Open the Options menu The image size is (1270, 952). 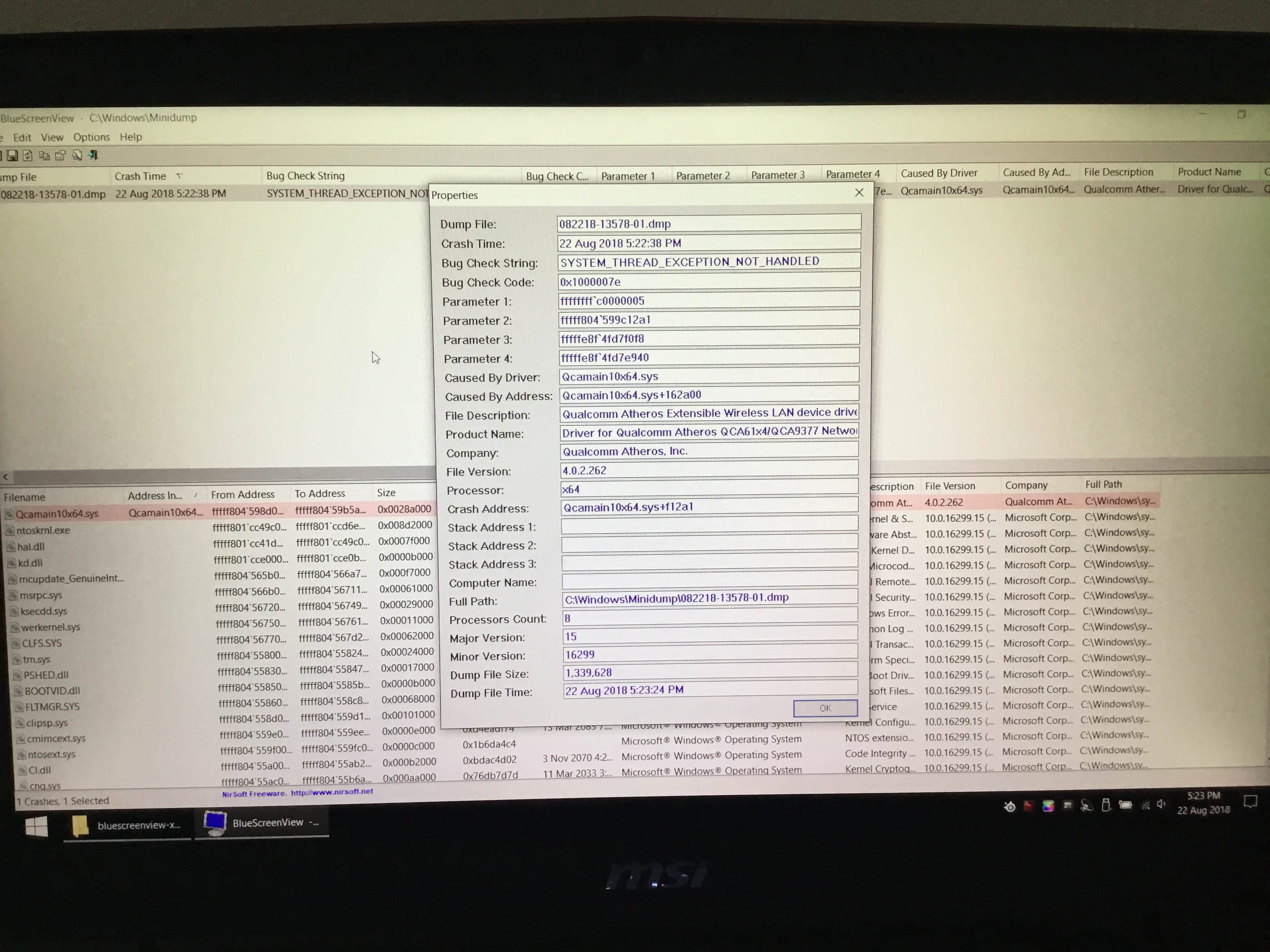point(91,137)
